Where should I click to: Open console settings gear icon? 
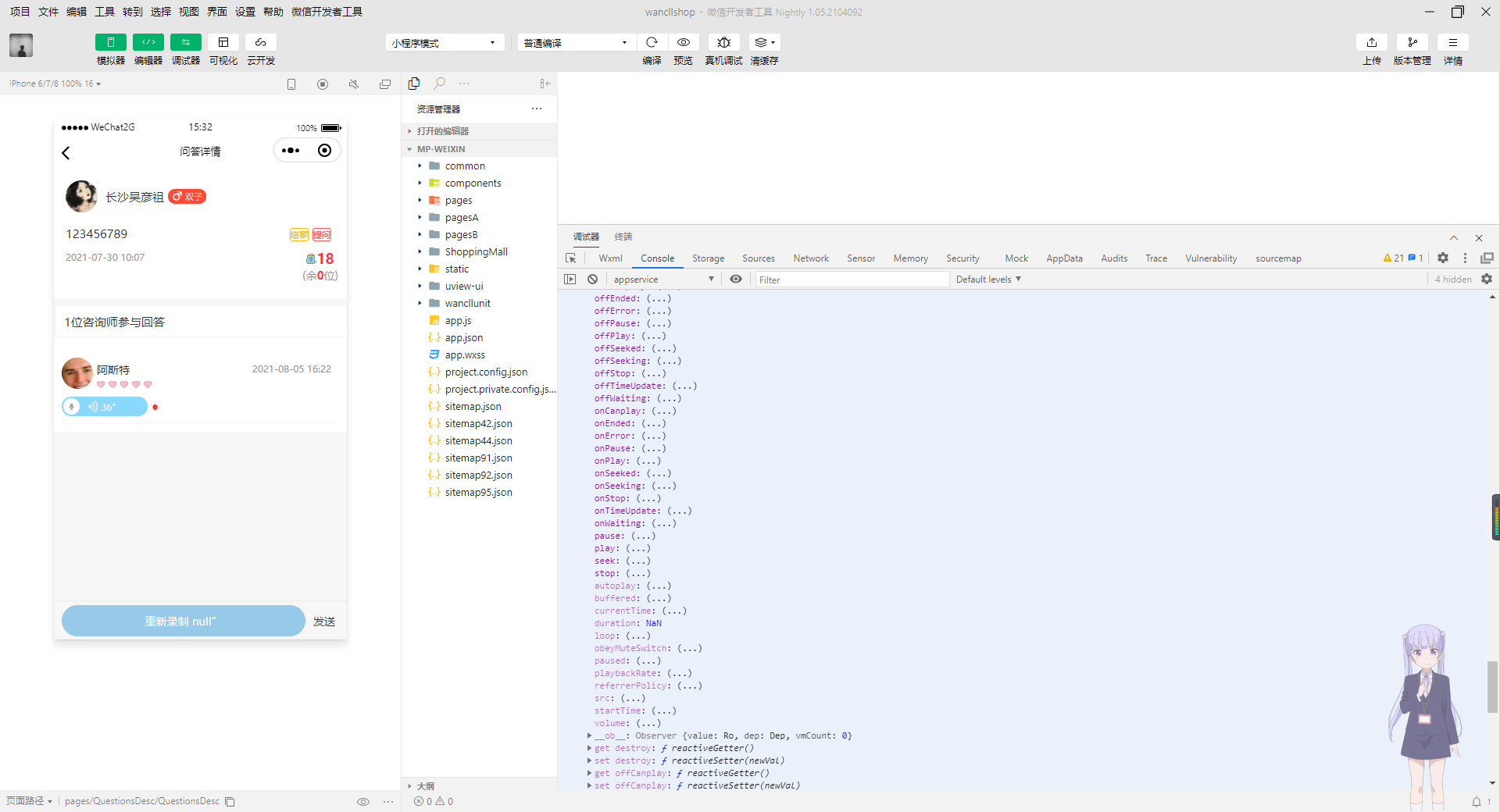[x=1486, y=280]
